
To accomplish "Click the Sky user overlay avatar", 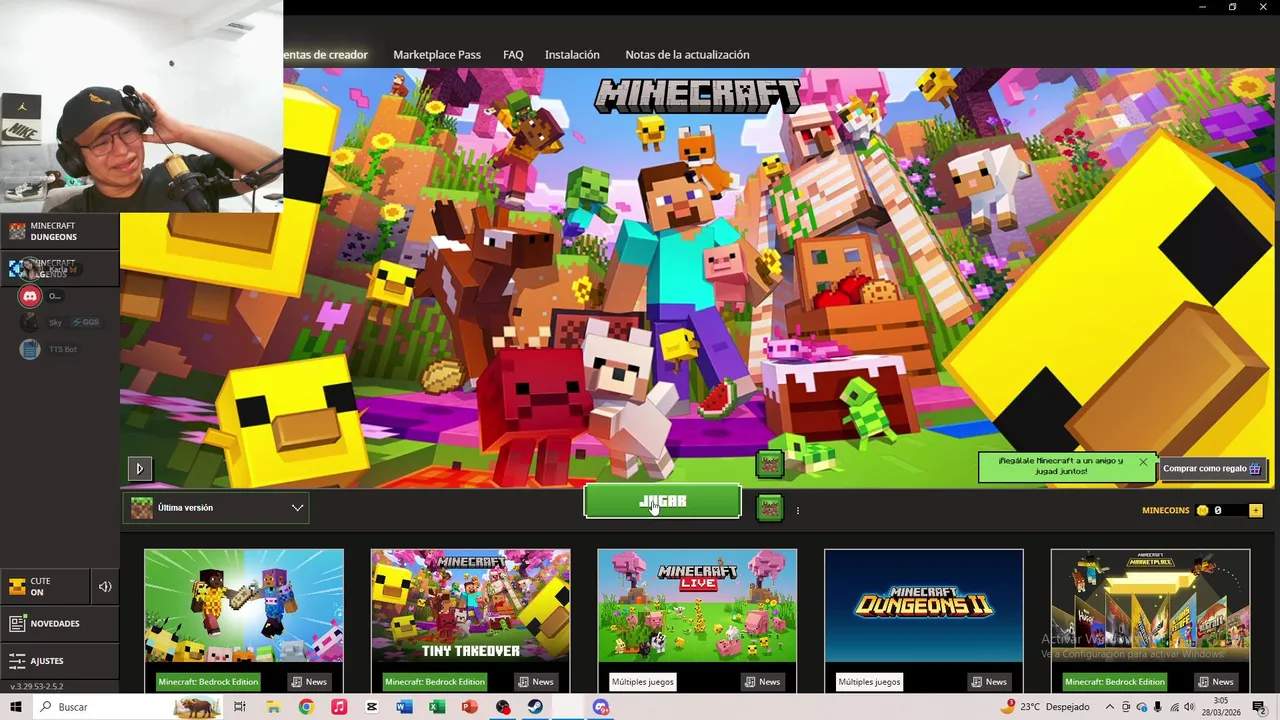I will click(30, 322).
